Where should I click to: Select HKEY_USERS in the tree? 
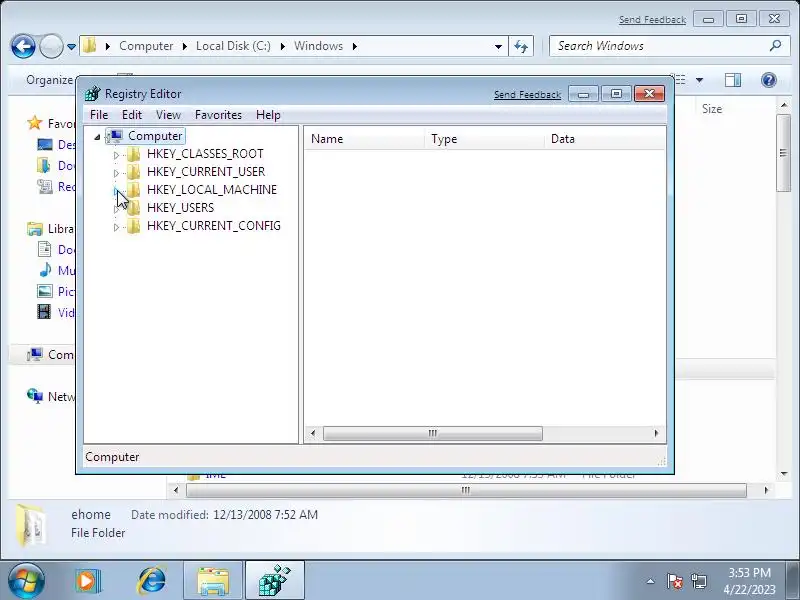click(x=181, y=208)
